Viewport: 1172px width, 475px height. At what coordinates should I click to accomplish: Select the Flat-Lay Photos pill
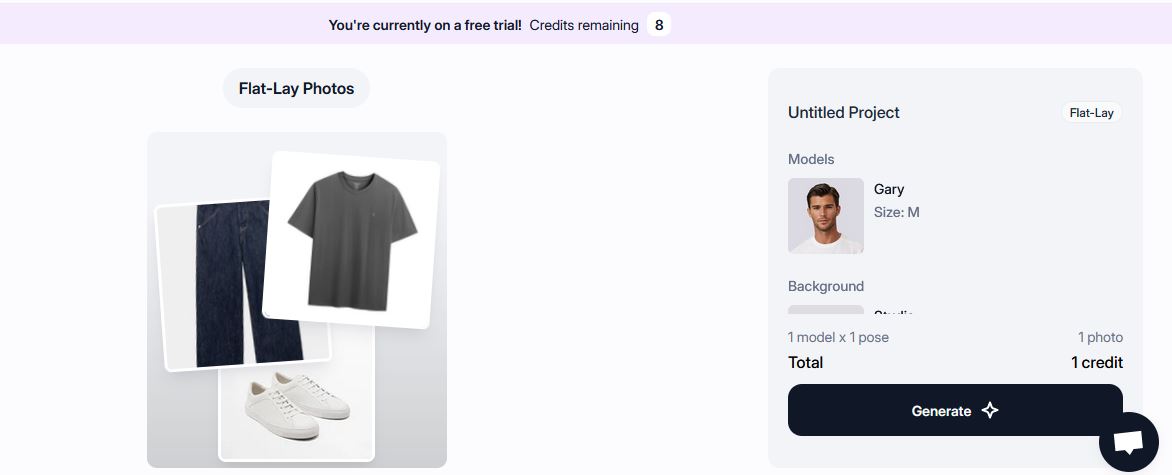tap(296, 89)
